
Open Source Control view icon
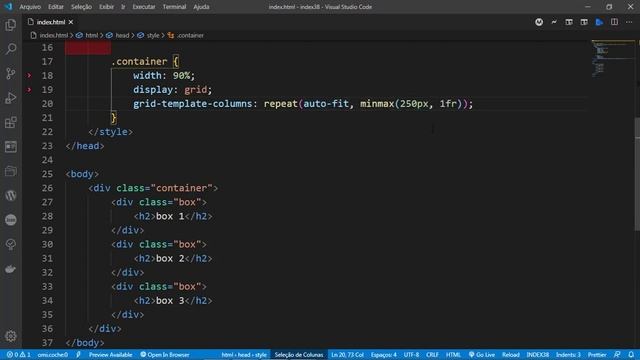pyautogui.click(x=11, y=73)
